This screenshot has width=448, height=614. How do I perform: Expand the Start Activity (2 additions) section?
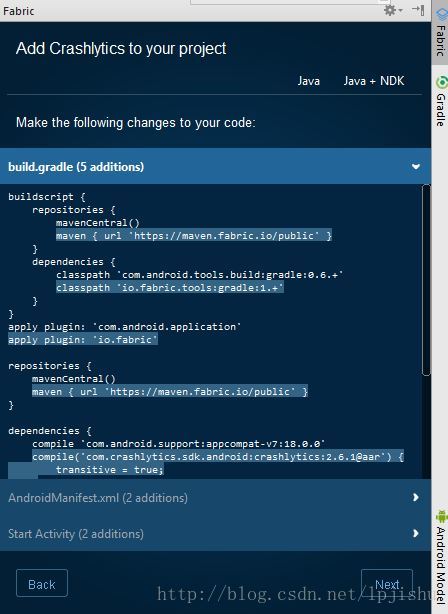pyautogui.click(x=215, y=533)
